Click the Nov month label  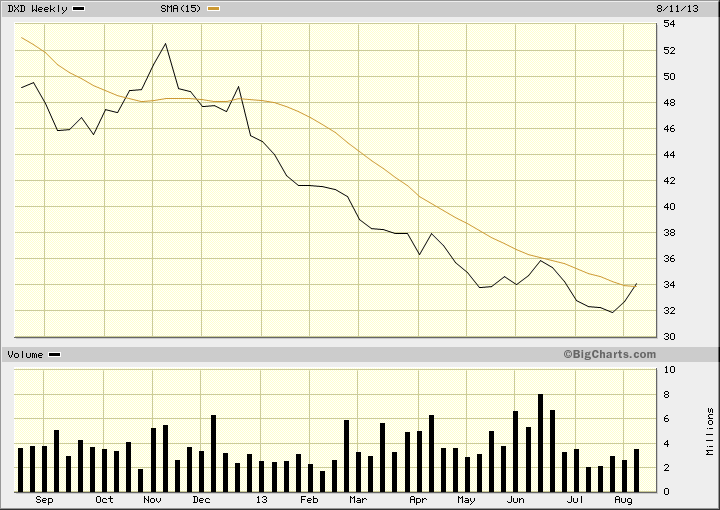click(152, 500)
